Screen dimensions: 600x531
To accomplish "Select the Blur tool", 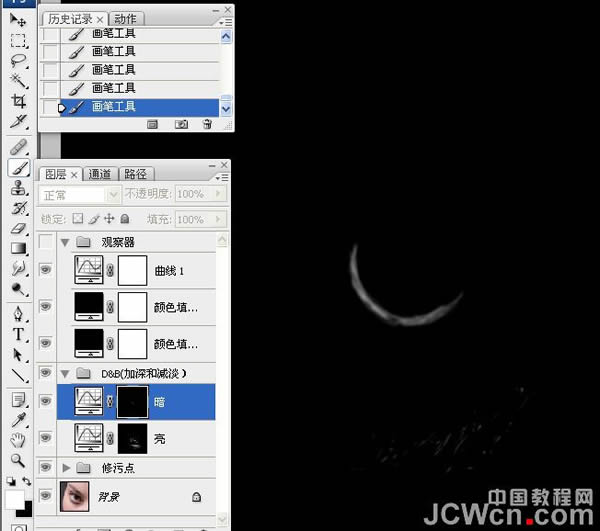I will point(18,269).
